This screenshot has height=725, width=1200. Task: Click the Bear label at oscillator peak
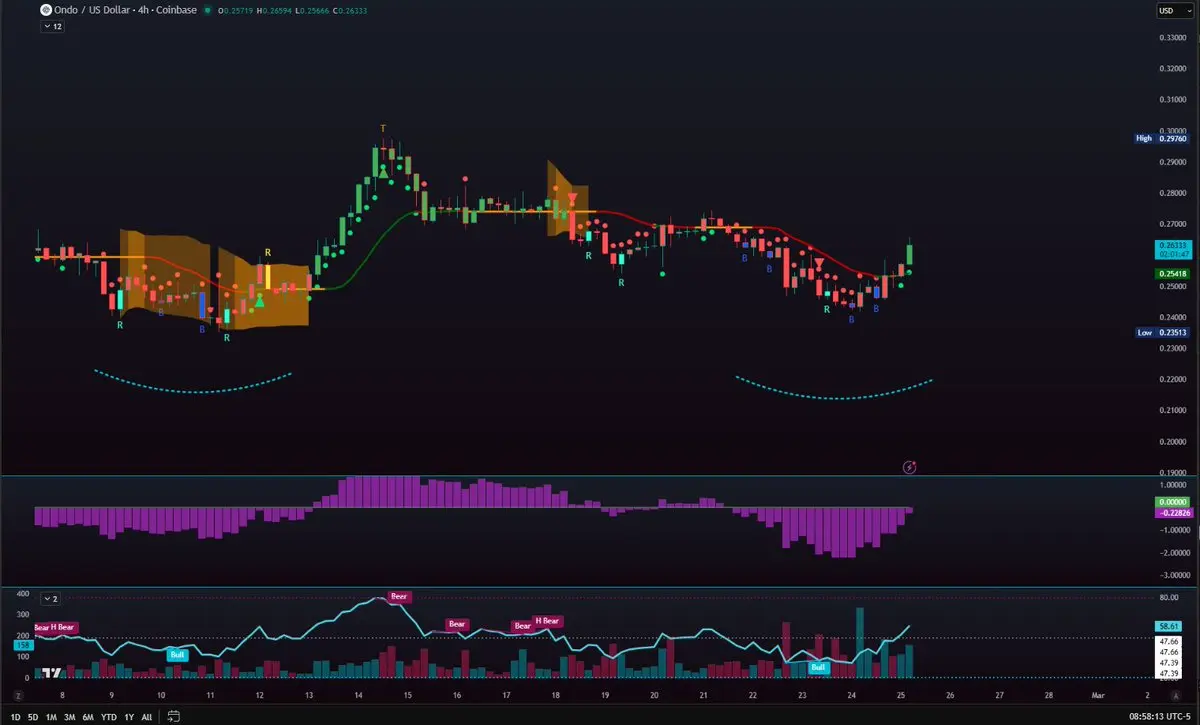pyautogui.click(x=399, y=596)
